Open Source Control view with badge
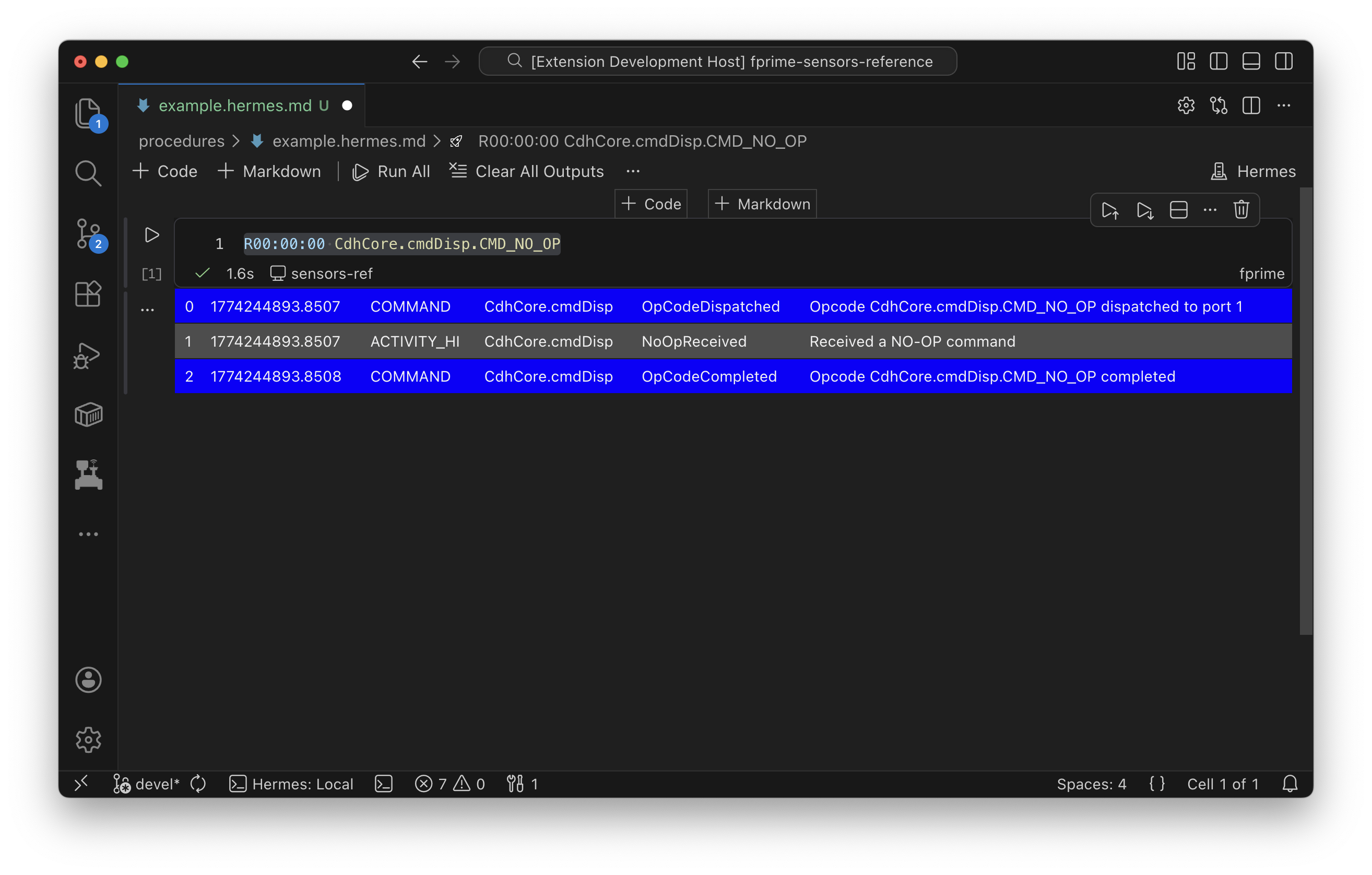 (x=89, y=233)
